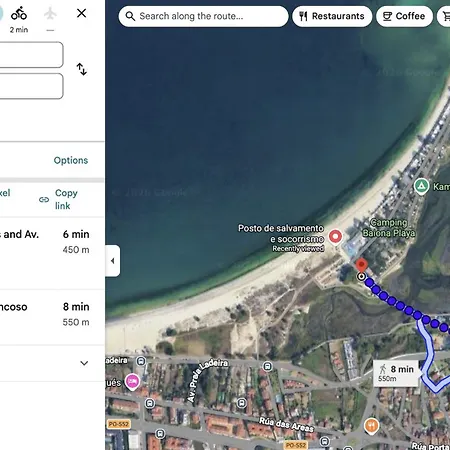Select the 8 min 550 m route
Image resolution: width=450 pixels, height=450 pixels.
(52, 317)
